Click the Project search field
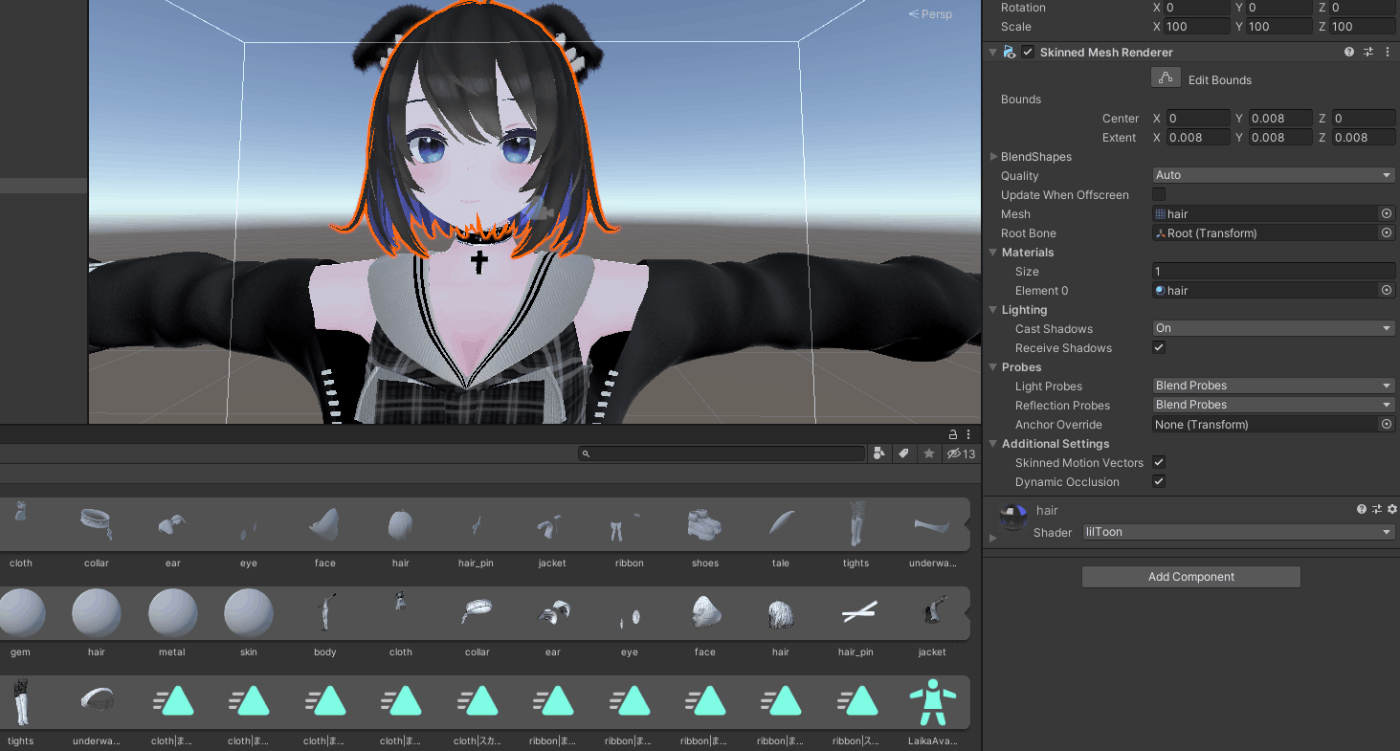The image size is (1400, 751). click(722, 453)
